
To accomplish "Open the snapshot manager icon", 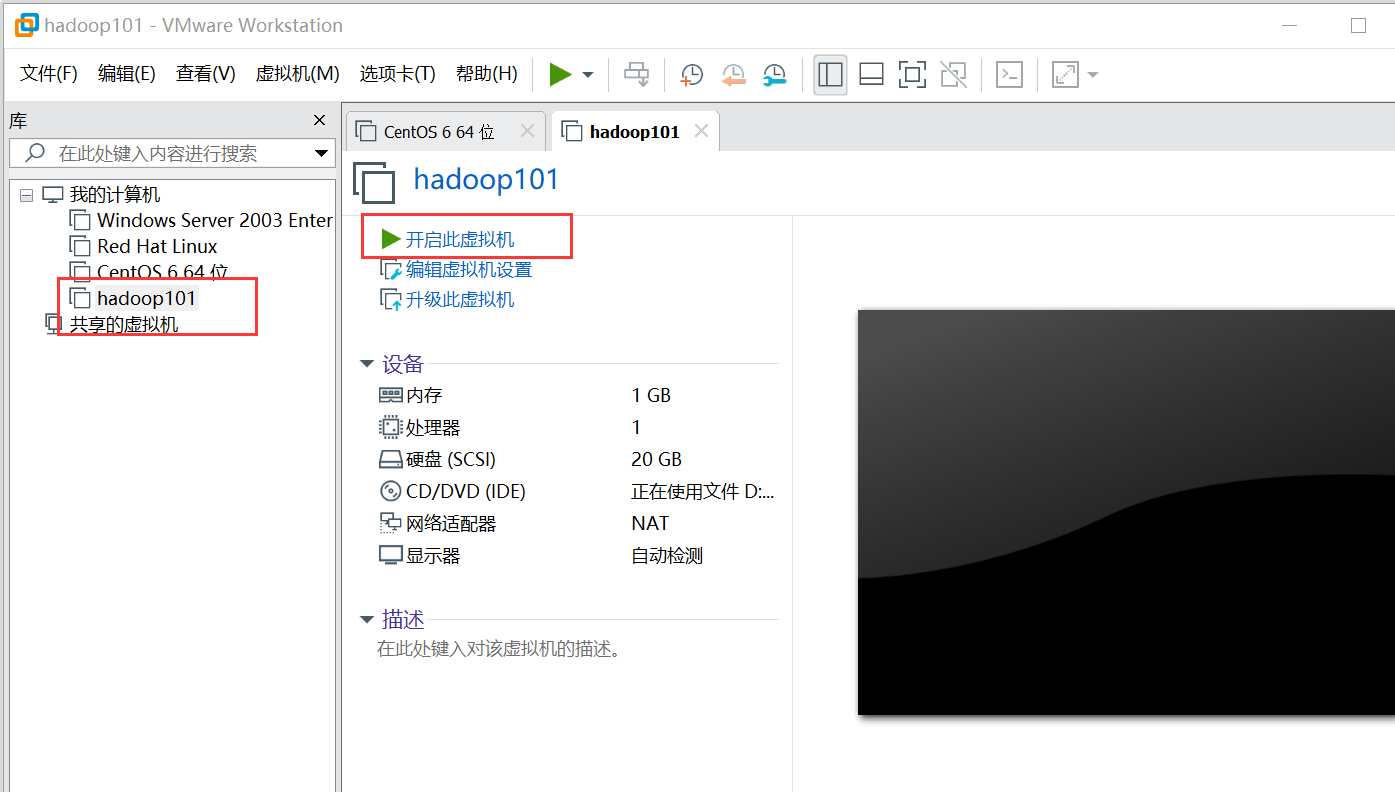I will [774, 74].
